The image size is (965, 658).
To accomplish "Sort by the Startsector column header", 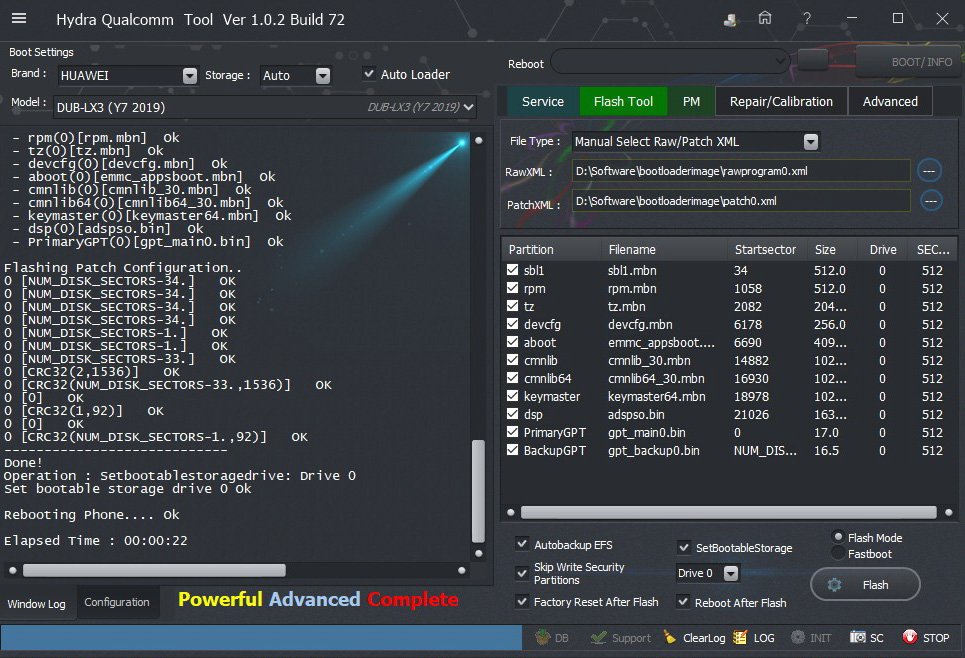I will coord(767,249).
